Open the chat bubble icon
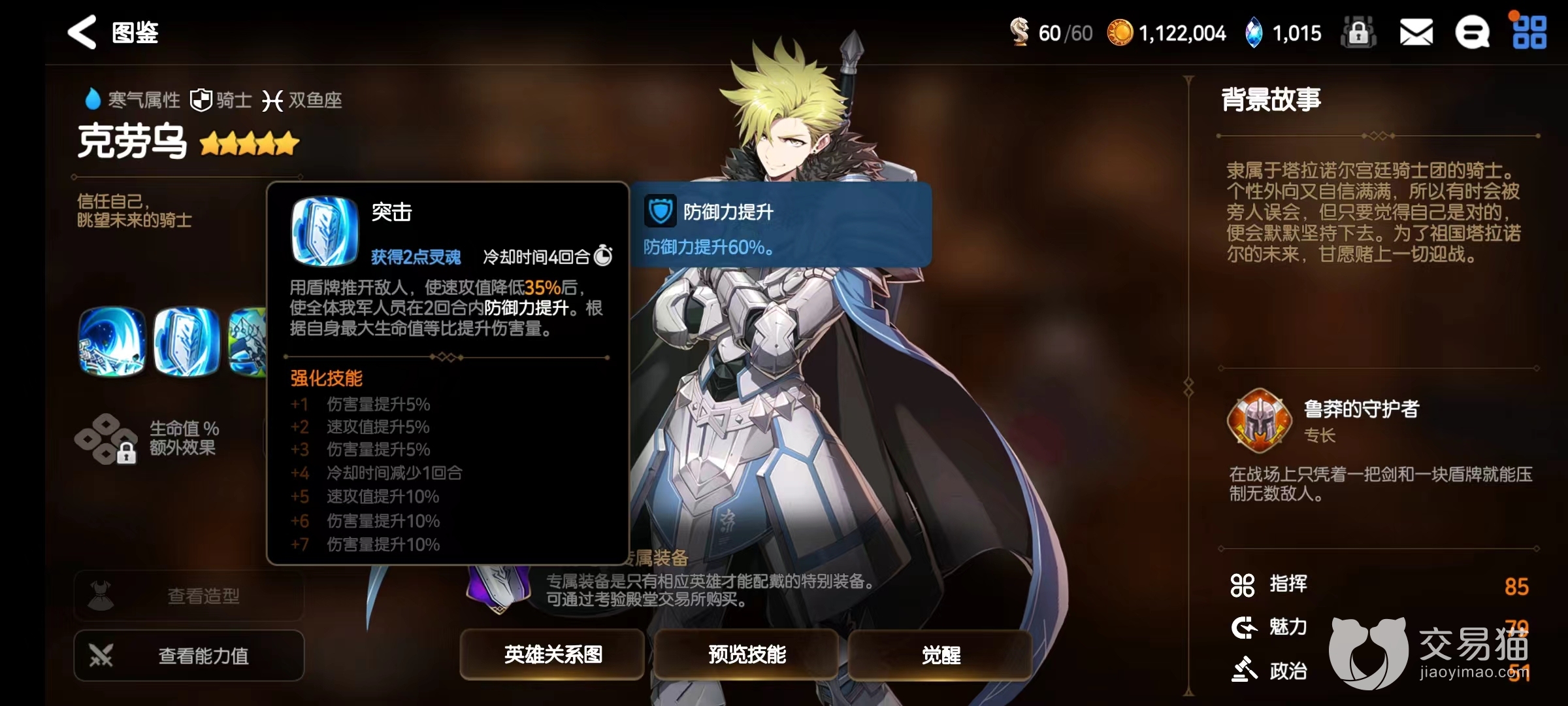Screen dimensions: 1568x706 click(x=1473, y=33)
